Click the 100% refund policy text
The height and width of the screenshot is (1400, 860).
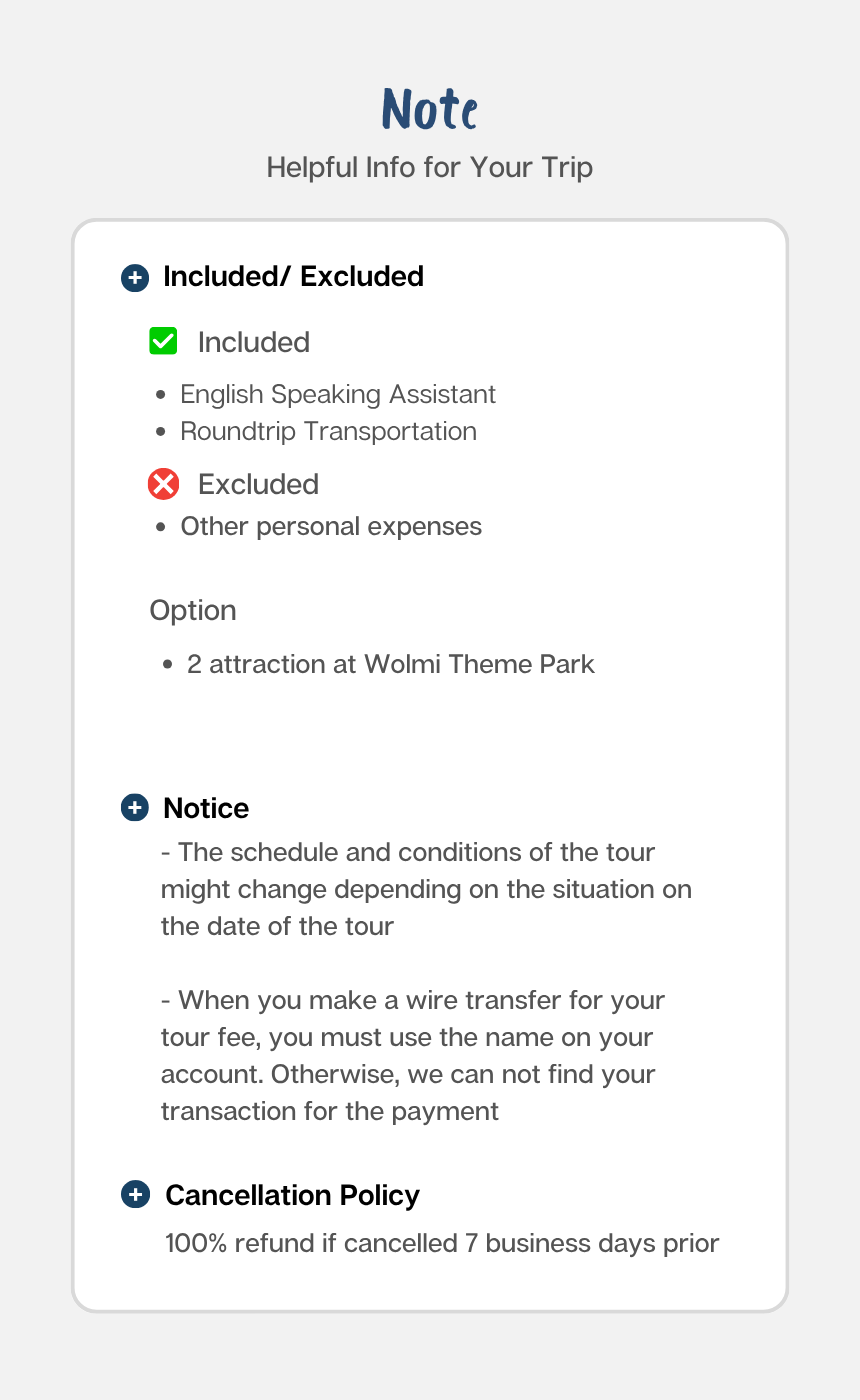[442, 1243]
